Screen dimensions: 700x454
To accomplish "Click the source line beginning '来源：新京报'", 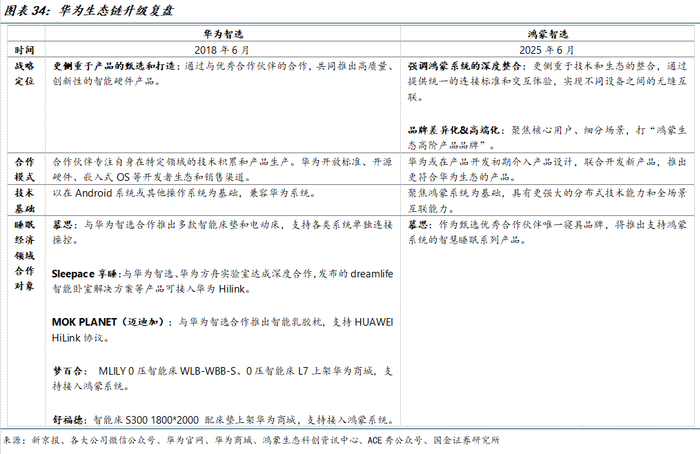I will click(x=251, y=440).
